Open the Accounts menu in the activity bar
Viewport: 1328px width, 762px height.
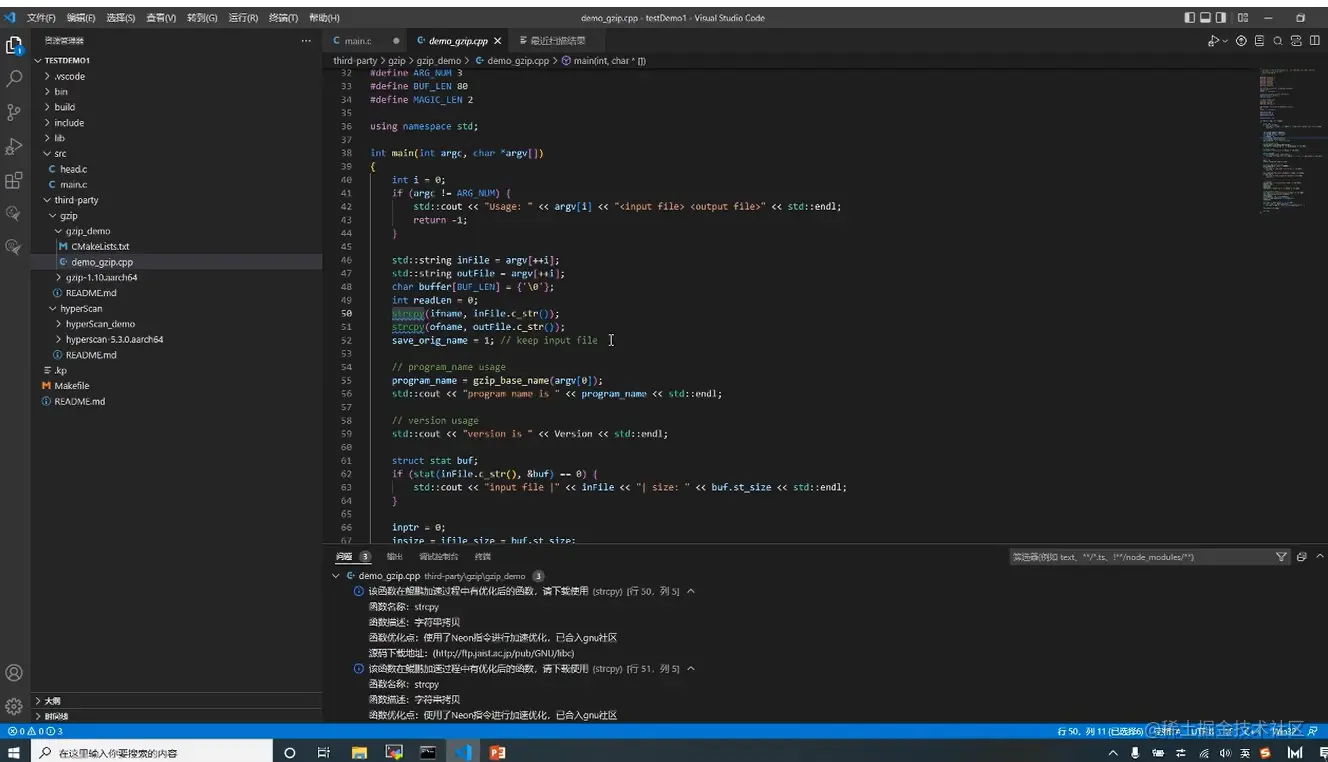[14, 673]
